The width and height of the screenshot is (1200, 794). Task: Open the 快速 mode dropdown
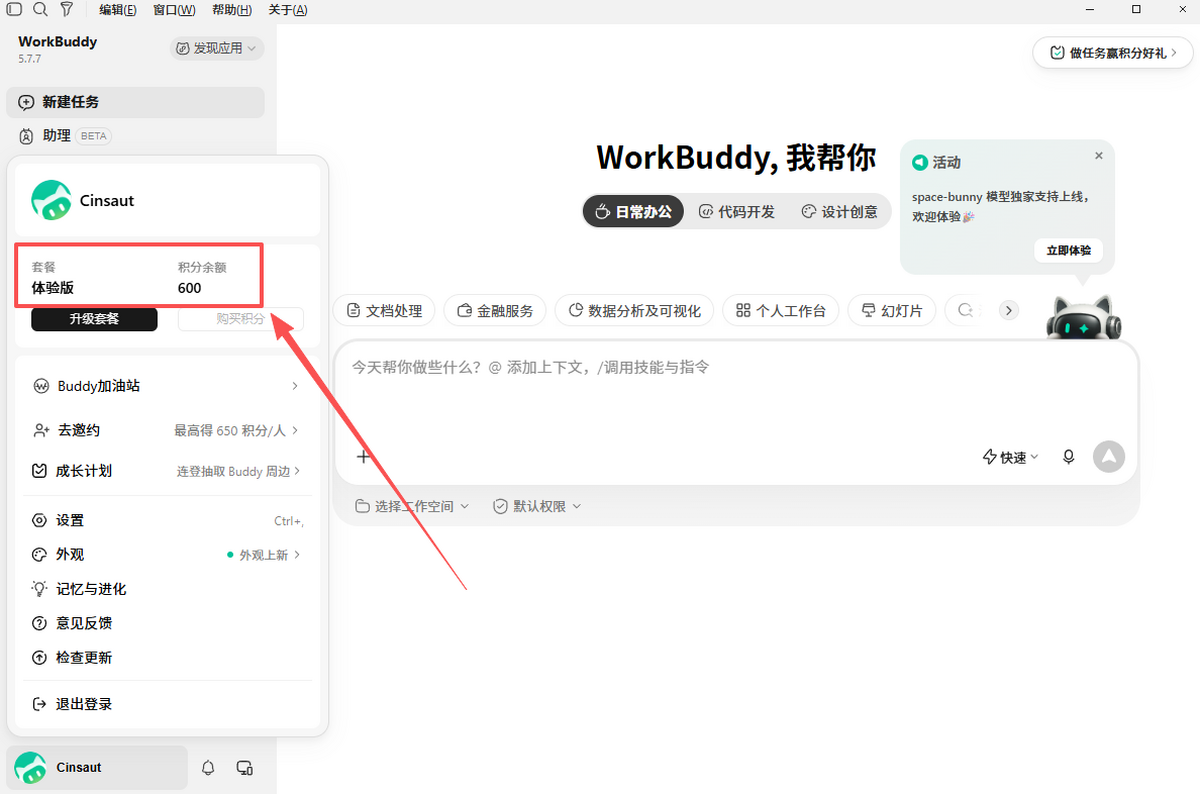point(1011,457)
